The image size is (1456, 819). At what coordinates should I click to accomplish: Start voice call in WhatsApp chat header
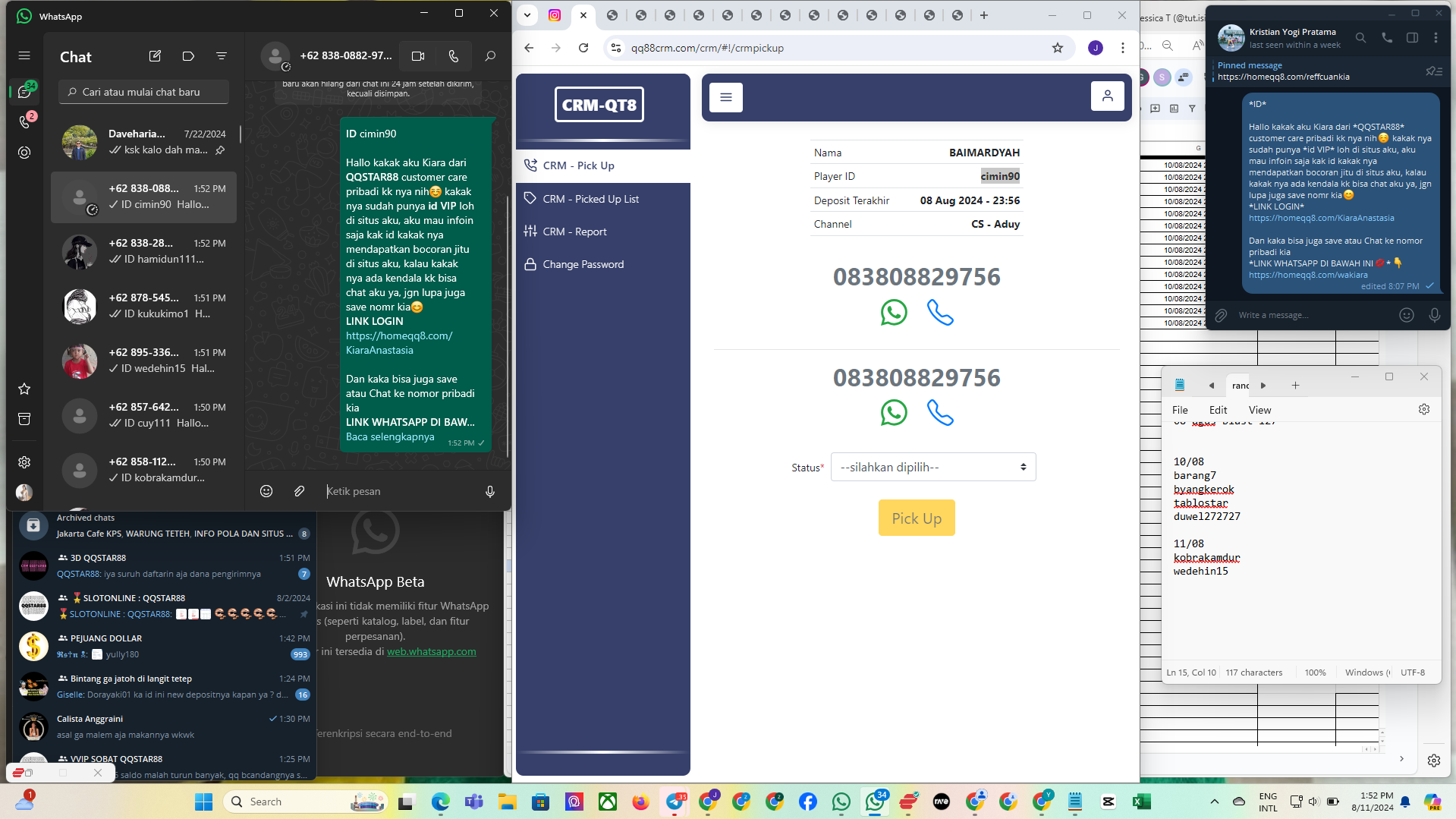coord(453,56)
